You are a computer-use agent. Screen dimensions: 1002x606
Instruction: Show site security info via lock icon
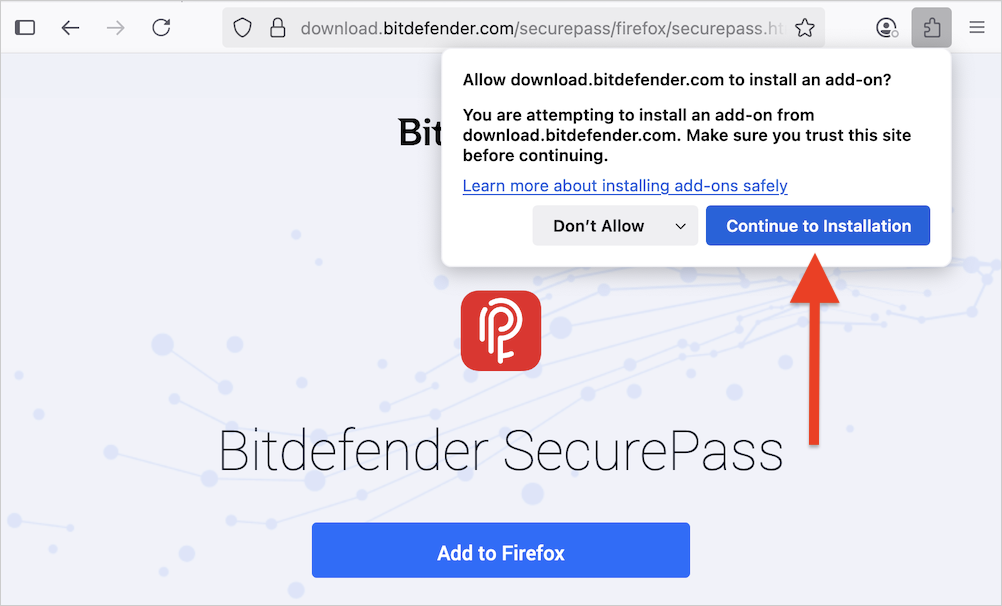tap(278, 28)
